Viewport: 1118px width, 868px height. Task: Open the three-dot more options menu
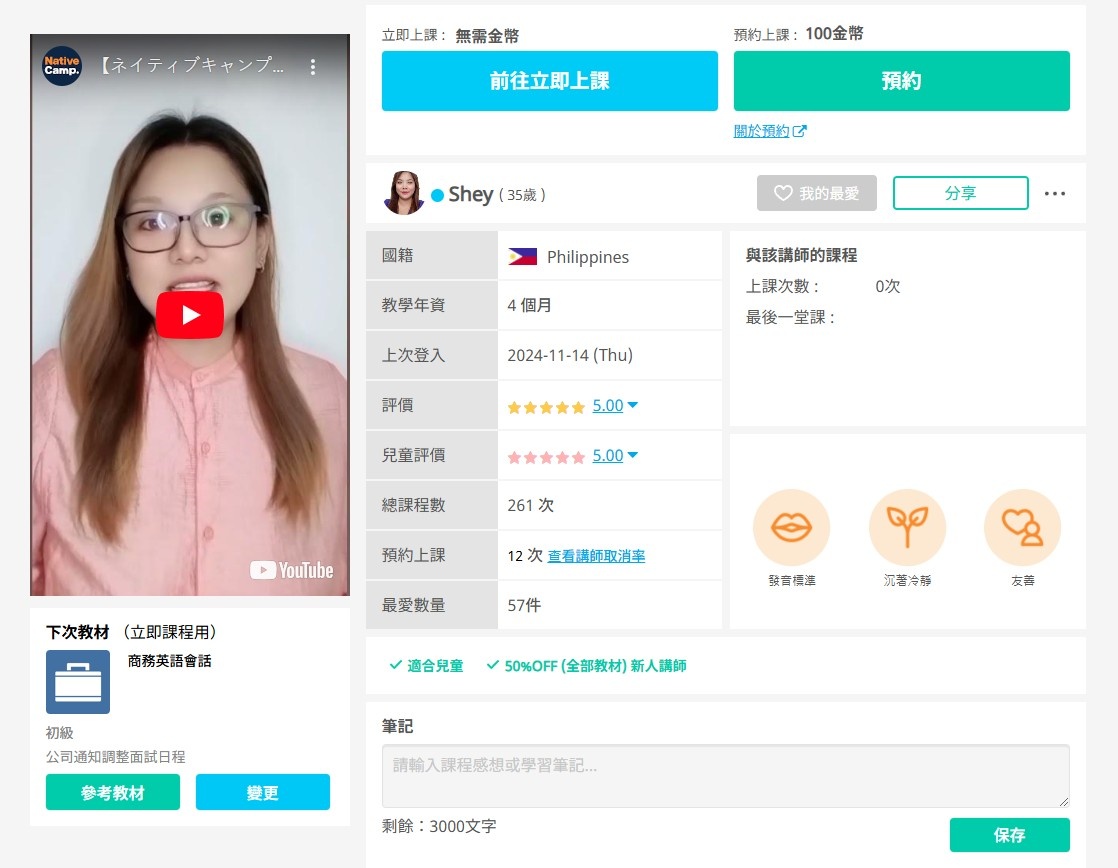[1055, 193]
